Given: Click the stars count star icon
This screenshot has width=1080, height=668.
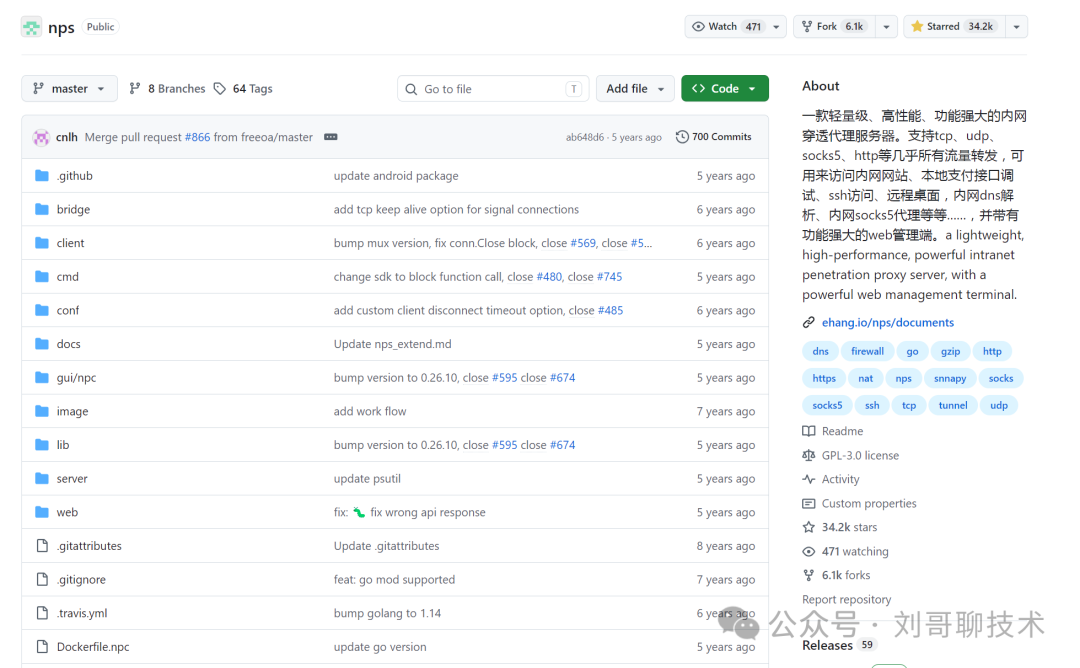Looking at the screenshot, I should tap(809, 528).
